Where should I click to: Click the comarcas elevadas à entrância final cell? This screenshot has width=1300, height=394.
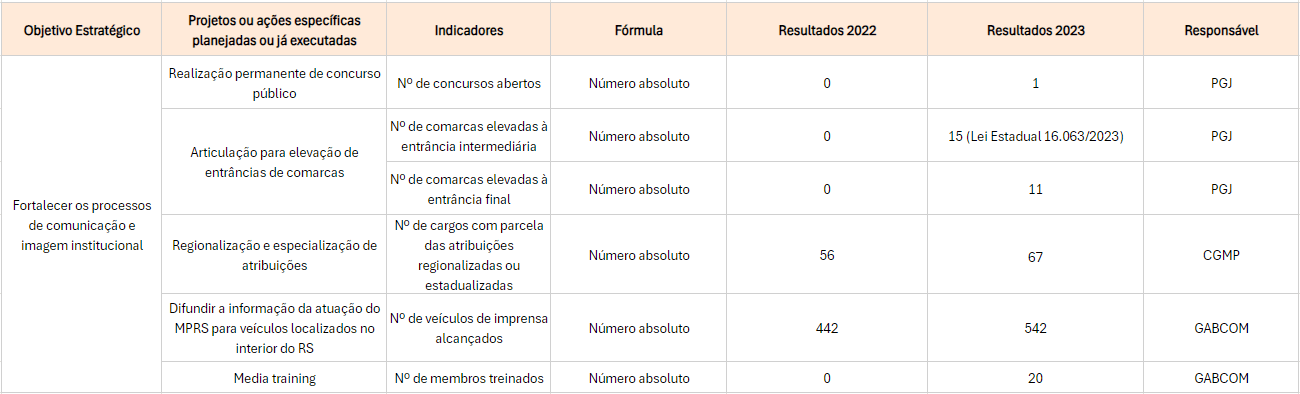pyautogui.click(x=469, y=189)
